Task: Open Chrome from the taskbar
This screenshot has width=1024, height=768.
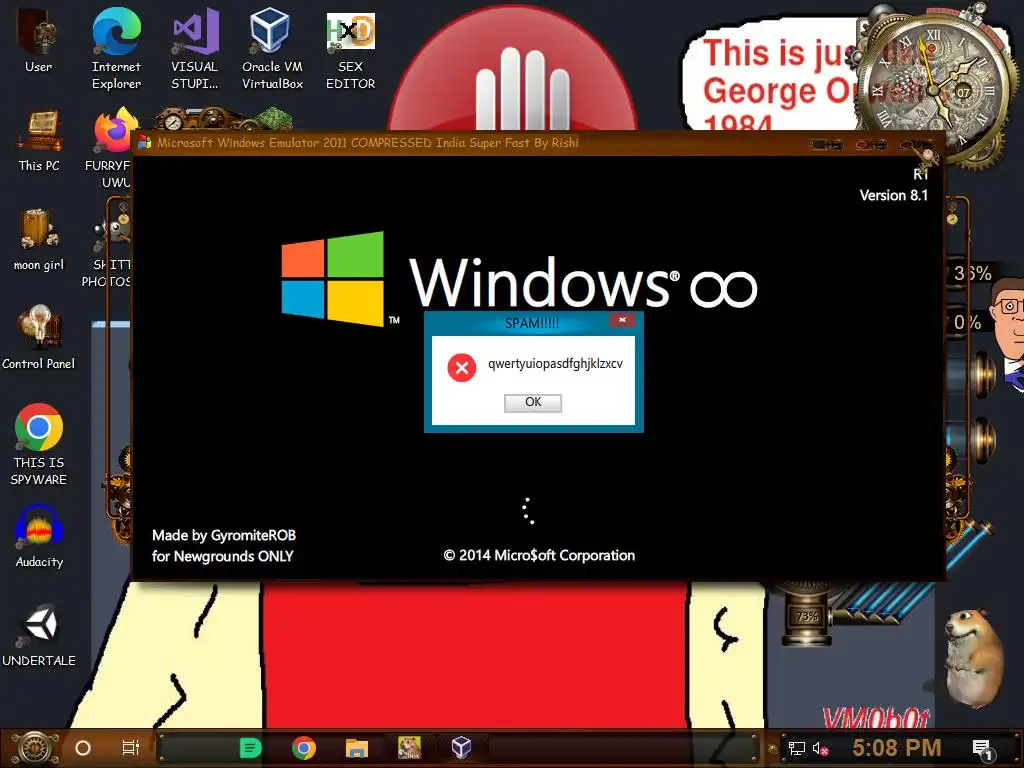Action: point(304,748)
